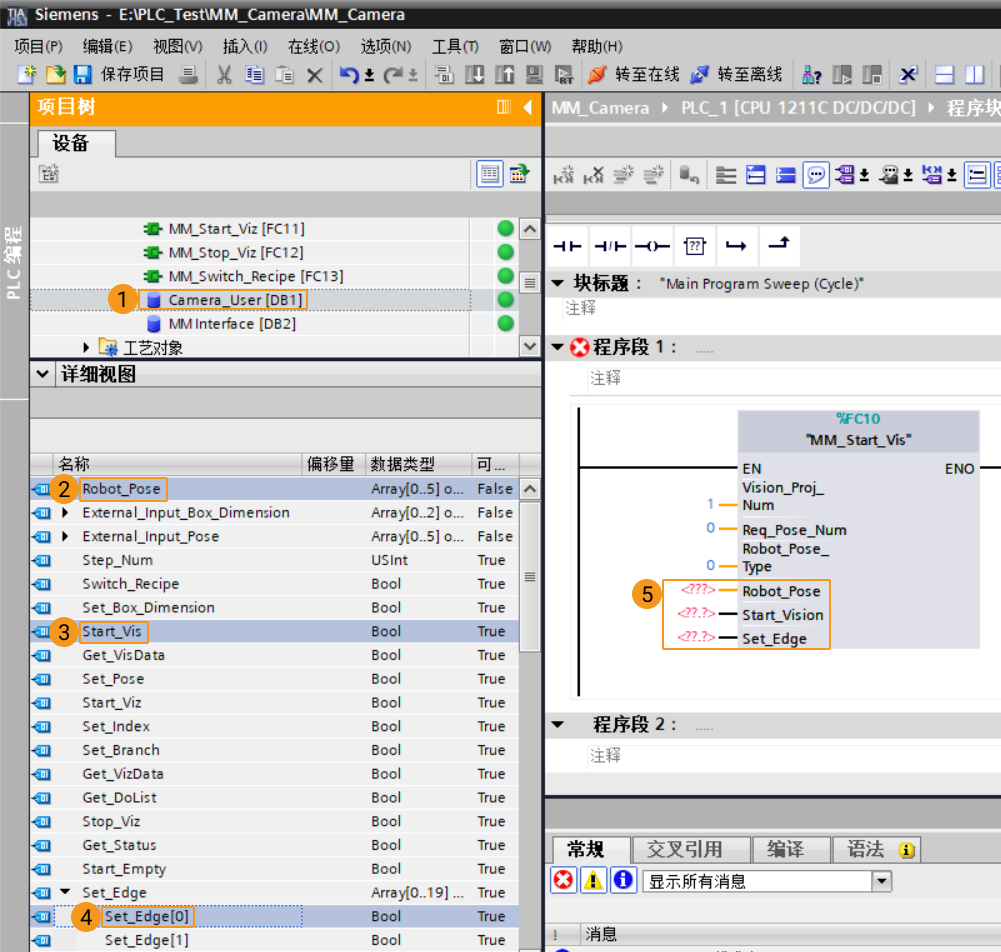This screenshot has height=952, width=1001.
Task: Click the open project folder icon
Action: pos(55,75)
